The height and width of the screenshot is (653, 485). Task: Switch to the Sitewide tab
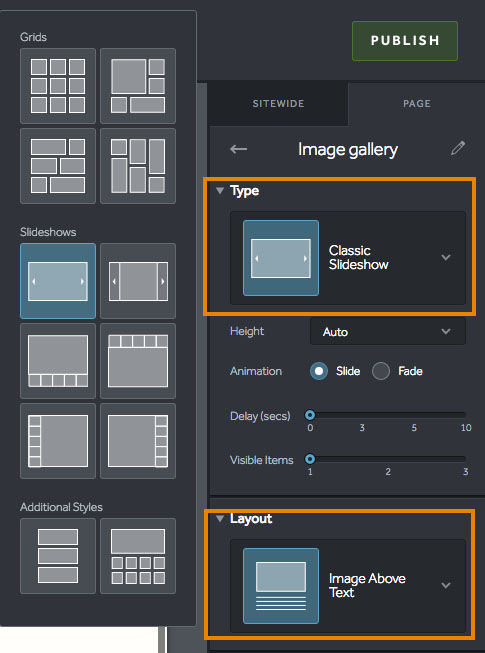(278, 104)
